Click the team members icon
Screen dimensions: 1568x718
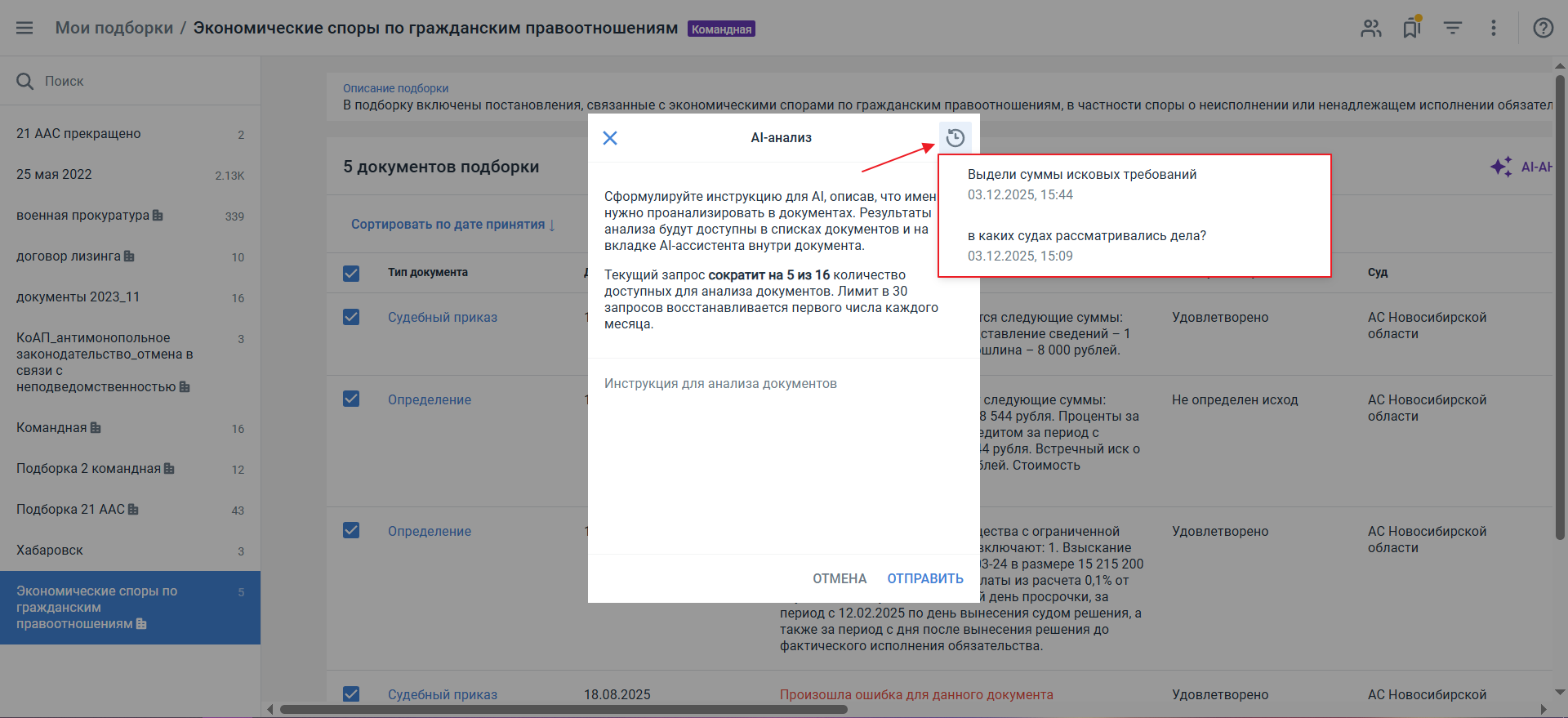click(x=1370, y=28)
